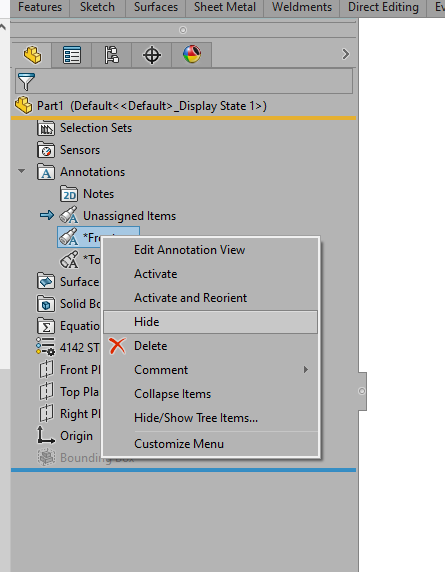Switch to the Sheet Metal tab
The width and height of the screenshot is (445, 572).
coord(225,7)
